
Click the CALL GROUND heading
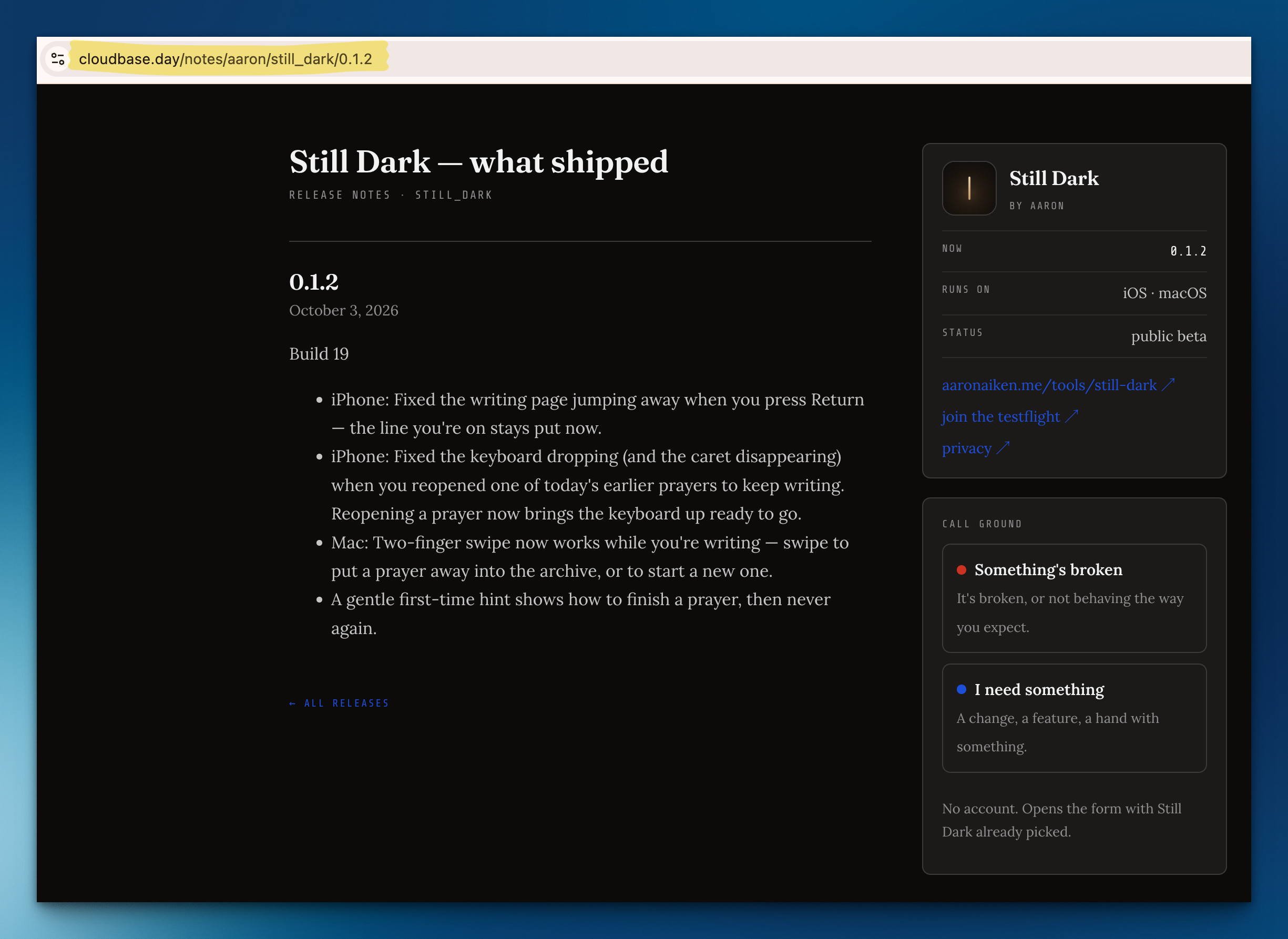click(982, 524)
